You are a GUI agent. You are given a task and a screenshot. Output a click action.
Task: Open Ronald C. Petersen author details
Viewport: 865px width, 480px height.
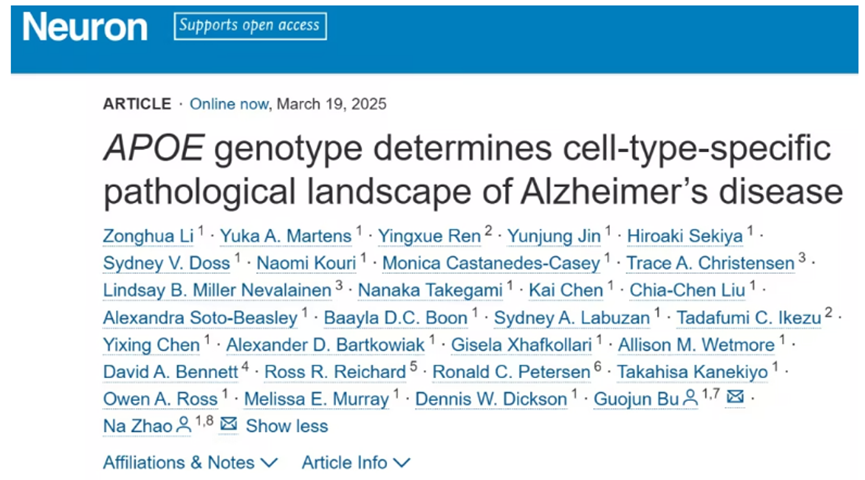pos(511,372)
